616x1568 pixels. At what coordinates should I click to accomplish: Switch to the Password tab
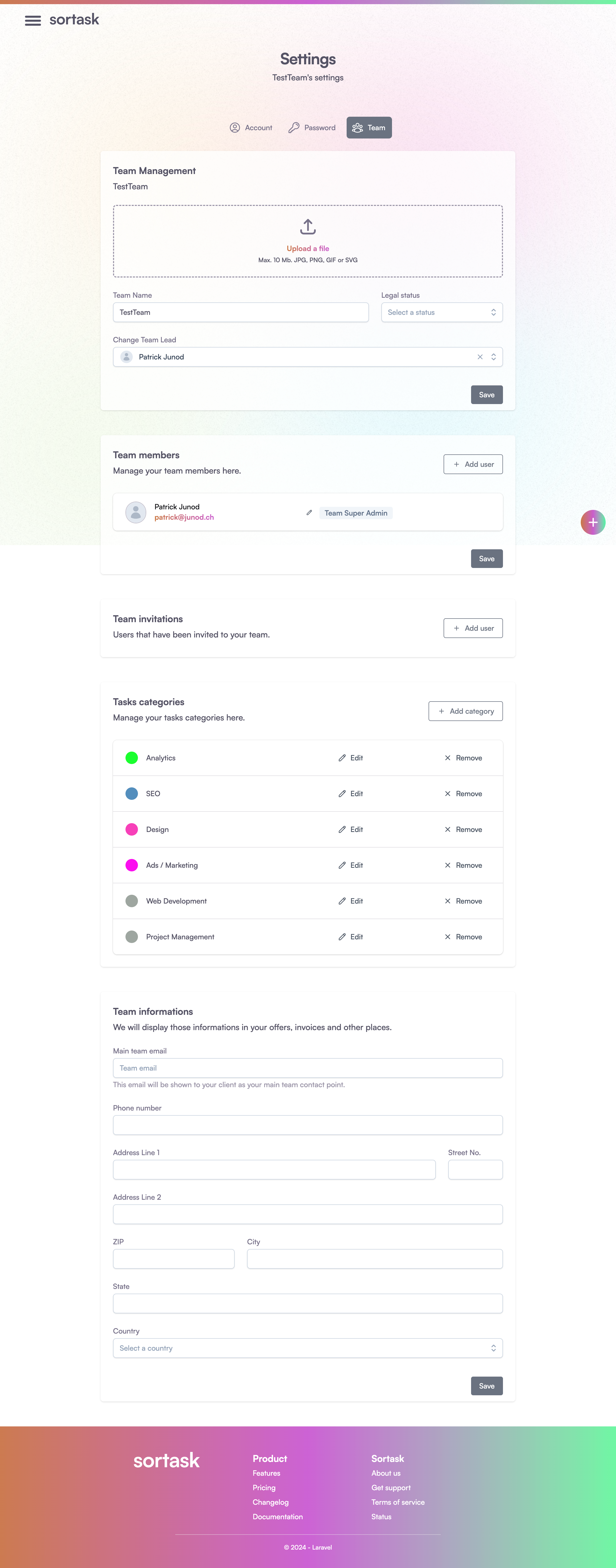(x=312, y=128)
